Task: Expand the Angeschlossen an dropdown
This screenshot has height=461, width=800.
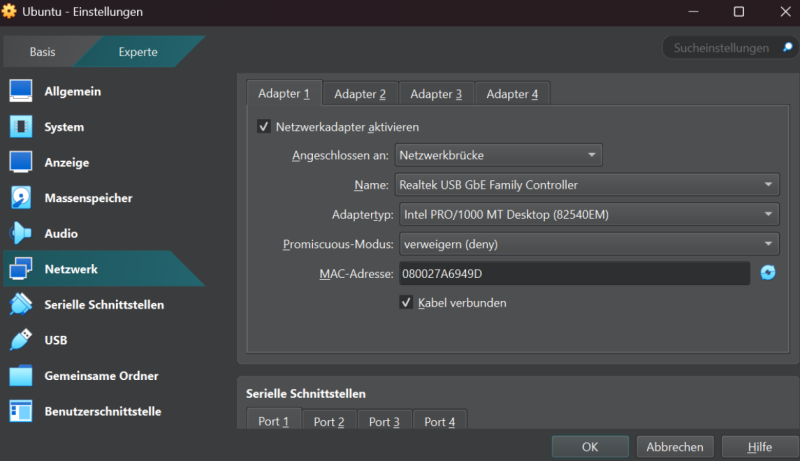Action: [498, 155]
